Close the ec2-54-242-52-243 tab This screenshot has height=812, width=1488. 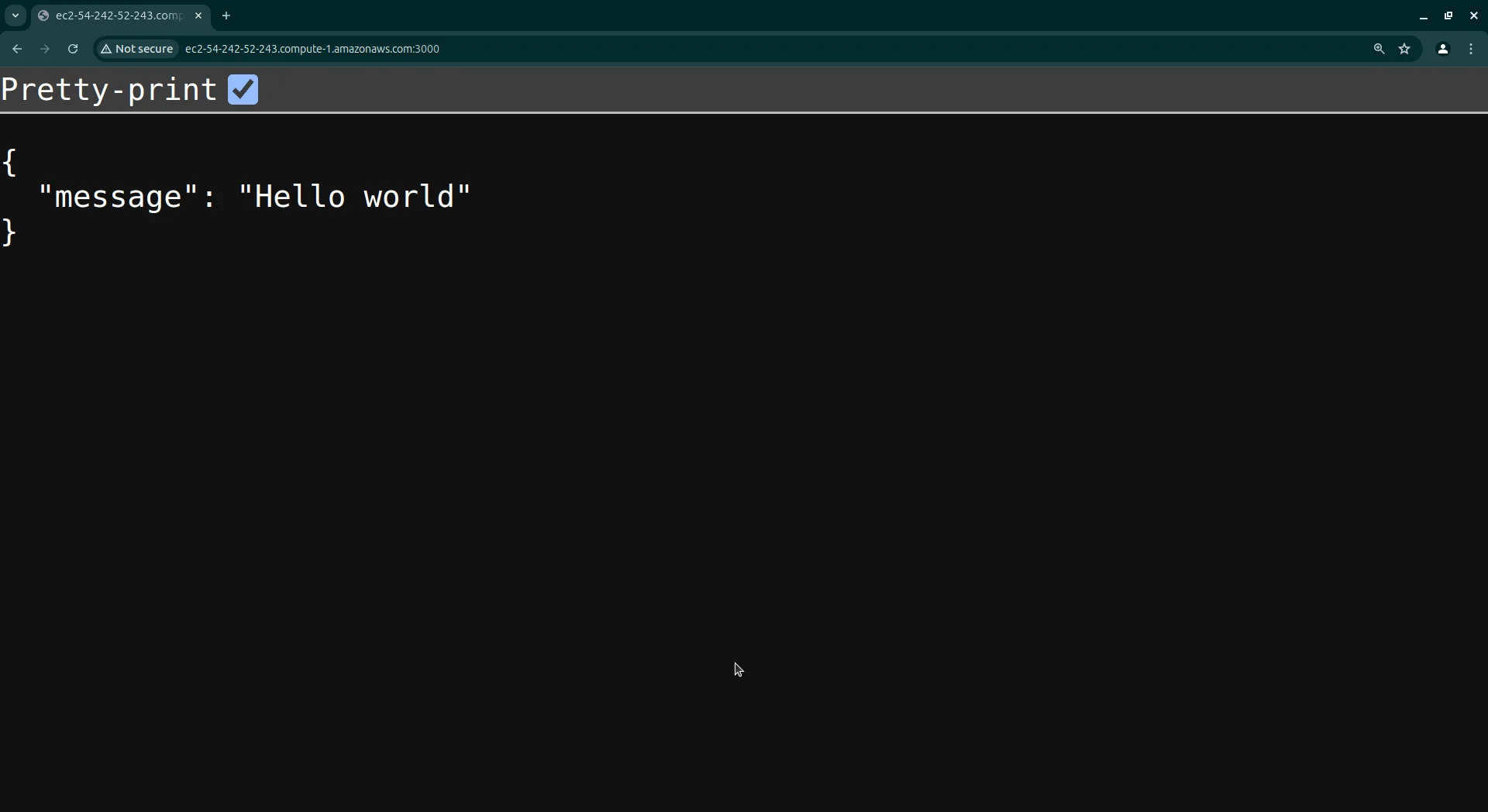pos(198,15)
